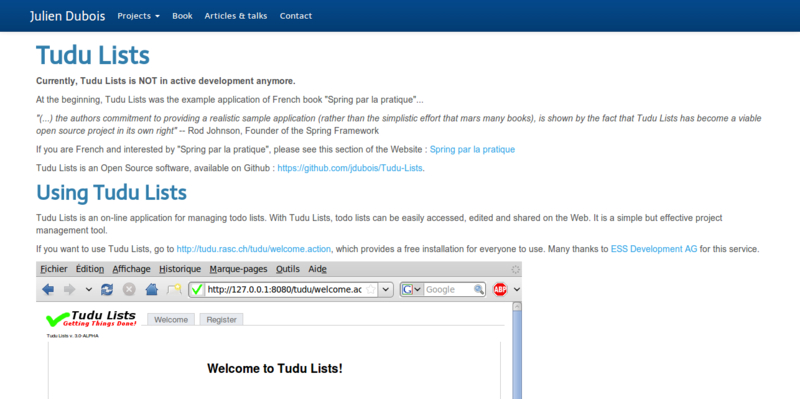Click the Tudu Lists main heading
Image resolution: width=800 pixels, height=399 pixels.
[x=93, y=55]
